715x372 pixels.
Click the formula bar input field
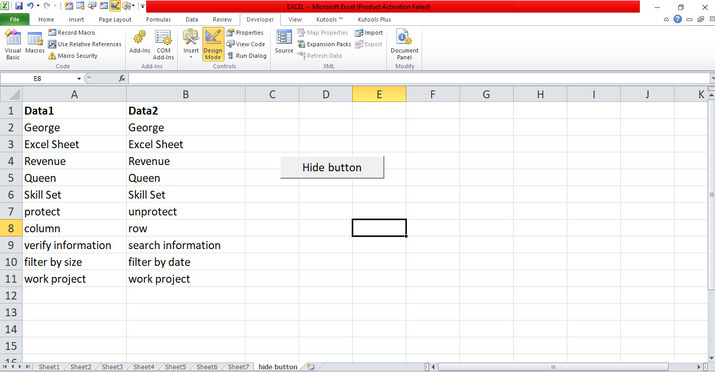tap(418, 78)
